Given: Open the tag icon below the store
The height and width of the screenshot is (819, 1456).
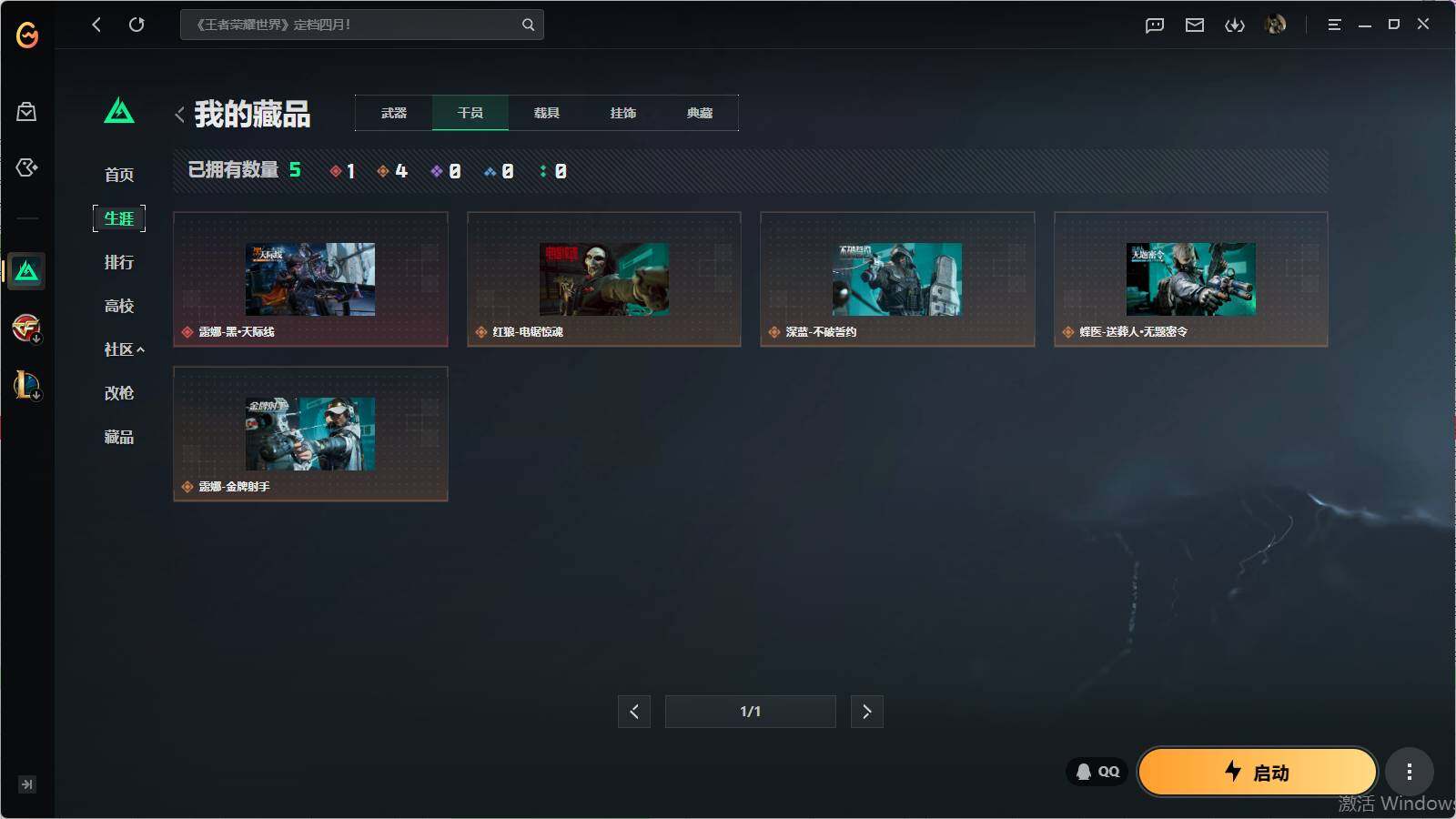Looking at the screenshot, I should tap(26, 167).
